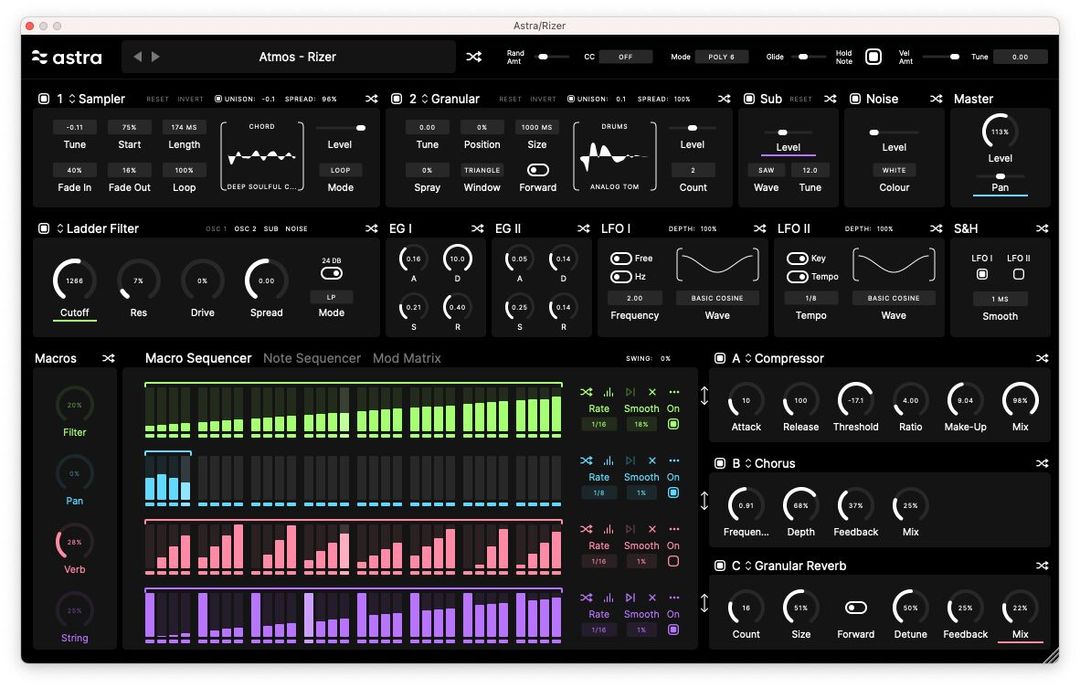Image resolution: width=1080 pixels, height=688 pixels.
Task: Enable the On toggle for the pink lane
Action: (x=673, y=559)
